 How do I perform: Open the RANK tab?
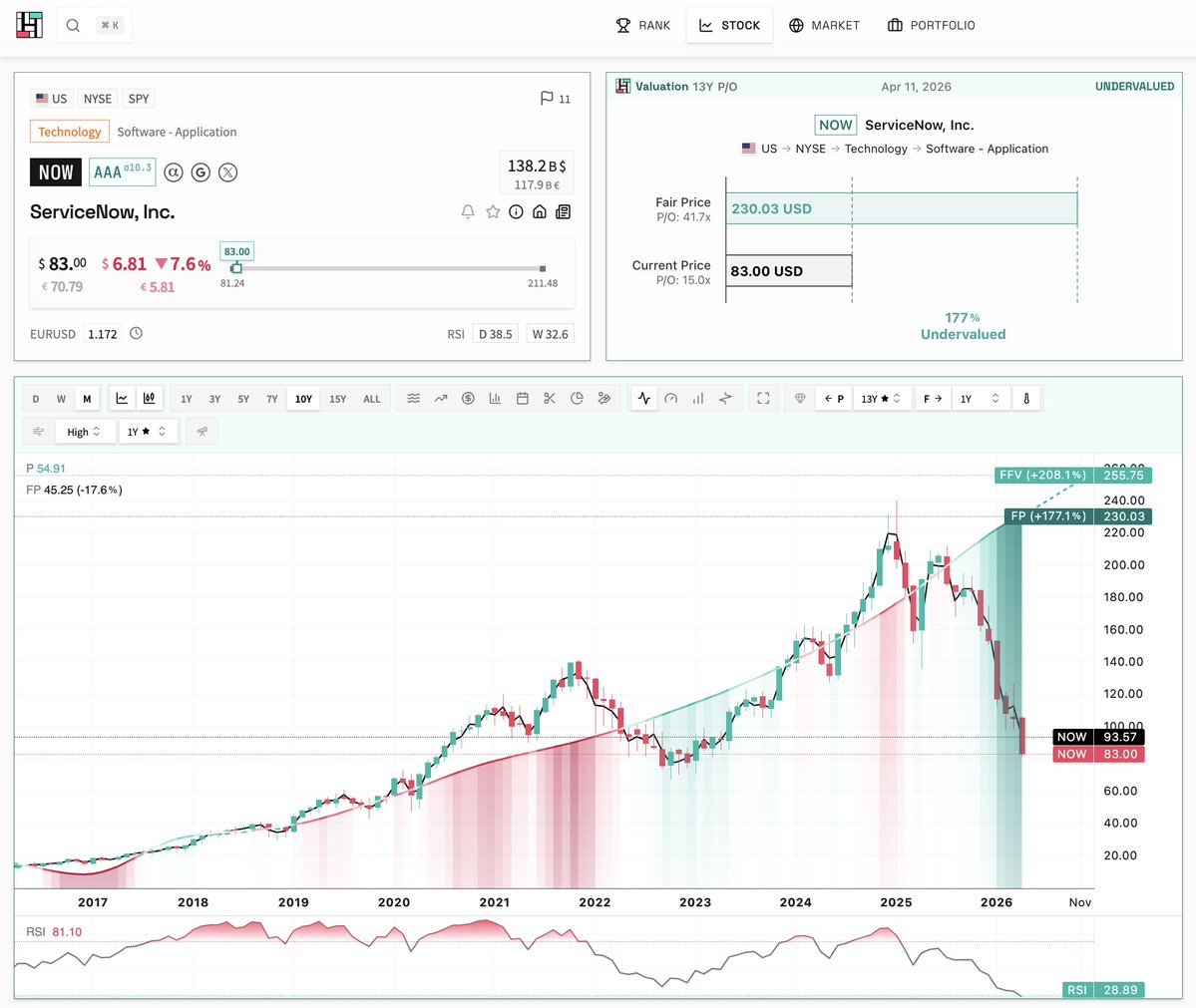[x=643, y=25]
